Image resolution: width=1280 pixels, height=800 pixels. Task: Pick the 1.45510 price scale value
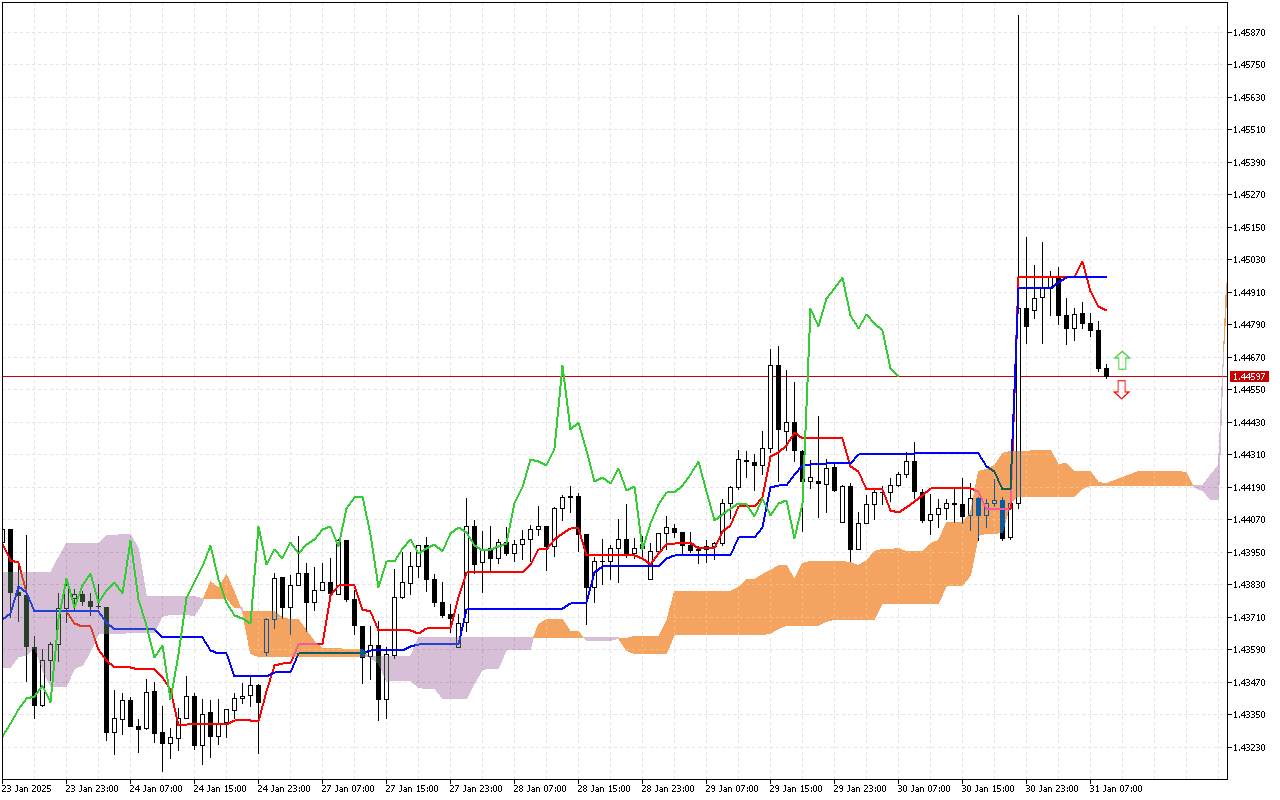pos(1250,130)
